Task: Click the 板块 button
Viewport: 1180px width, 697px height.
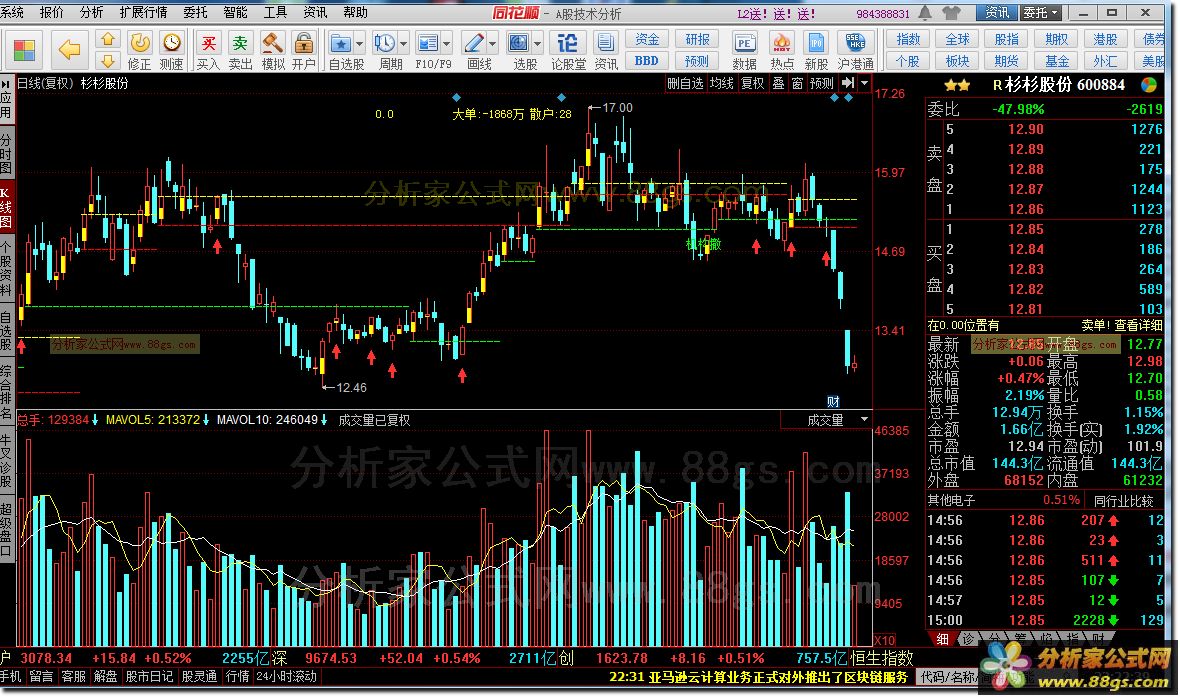Action: [x=957, y=61]
